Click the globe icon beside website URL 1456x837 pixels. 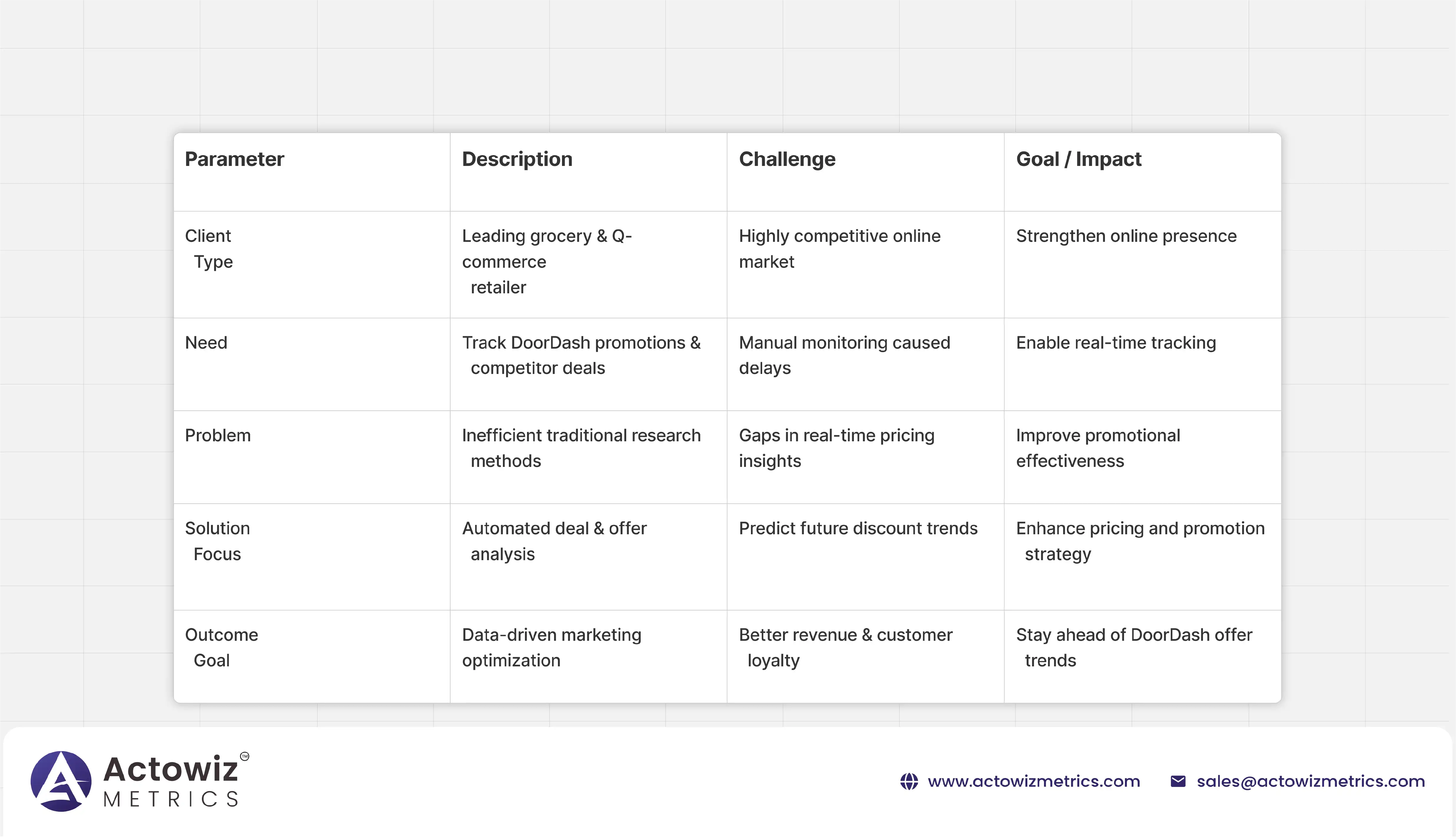[x=909, y=781]
